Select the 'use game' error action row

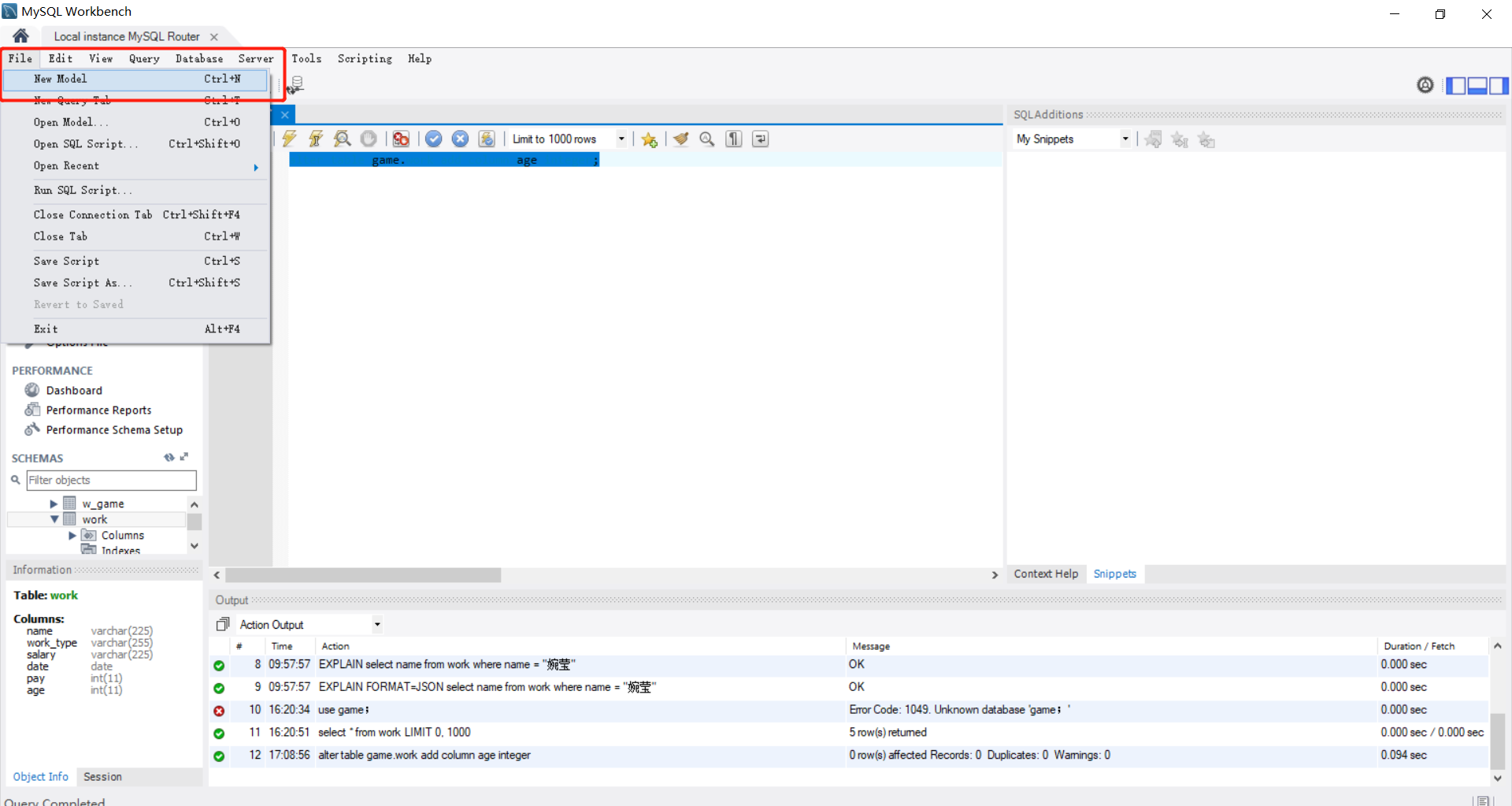(849, 710)
